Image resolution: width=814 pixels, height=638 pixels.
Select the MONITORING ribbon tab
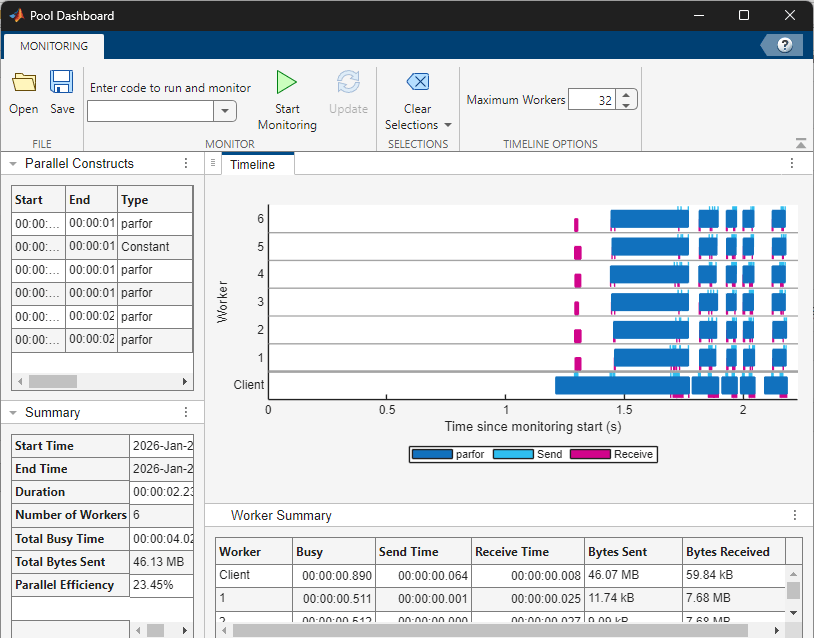click(x=54, y=46)
